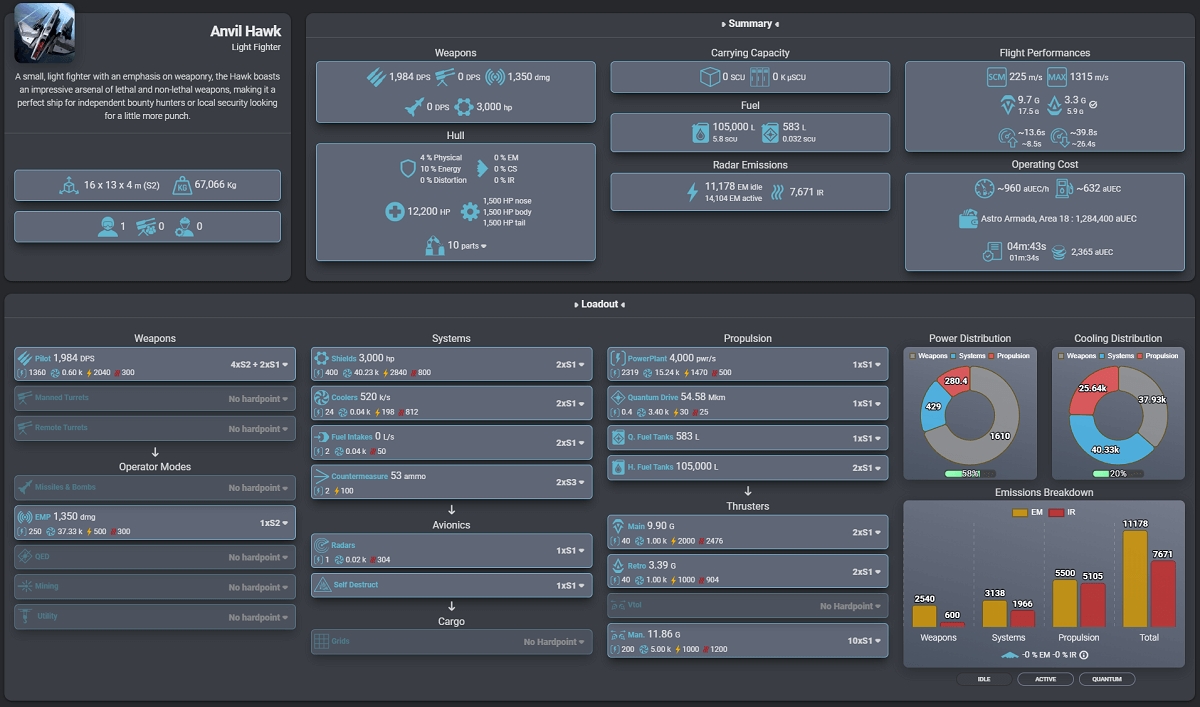Collapse the Loadout section header
Viewport: 1200px width, 707px height.
click(598, 304)
